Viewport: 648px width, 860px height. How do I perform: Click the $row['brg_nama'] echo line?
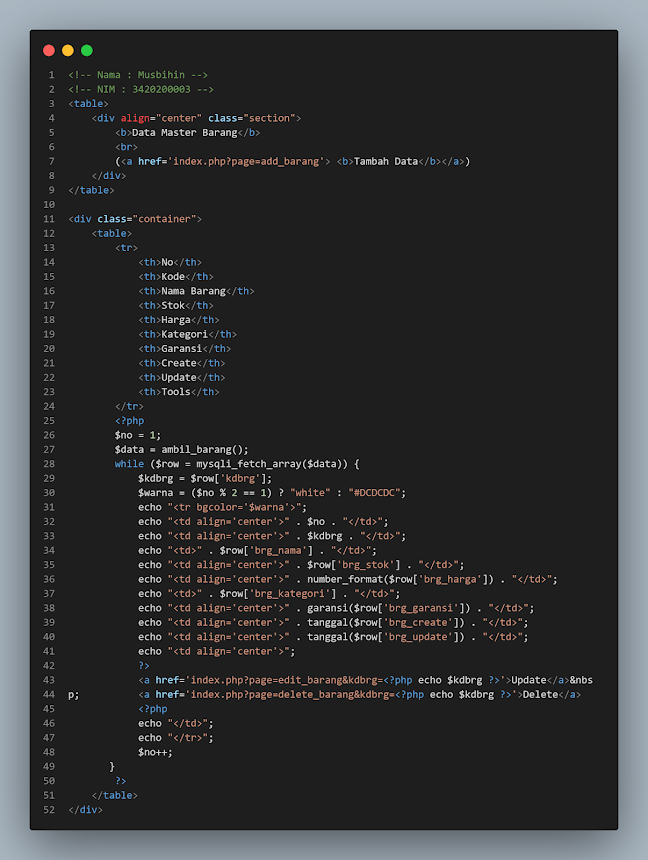tap(257, 550)
